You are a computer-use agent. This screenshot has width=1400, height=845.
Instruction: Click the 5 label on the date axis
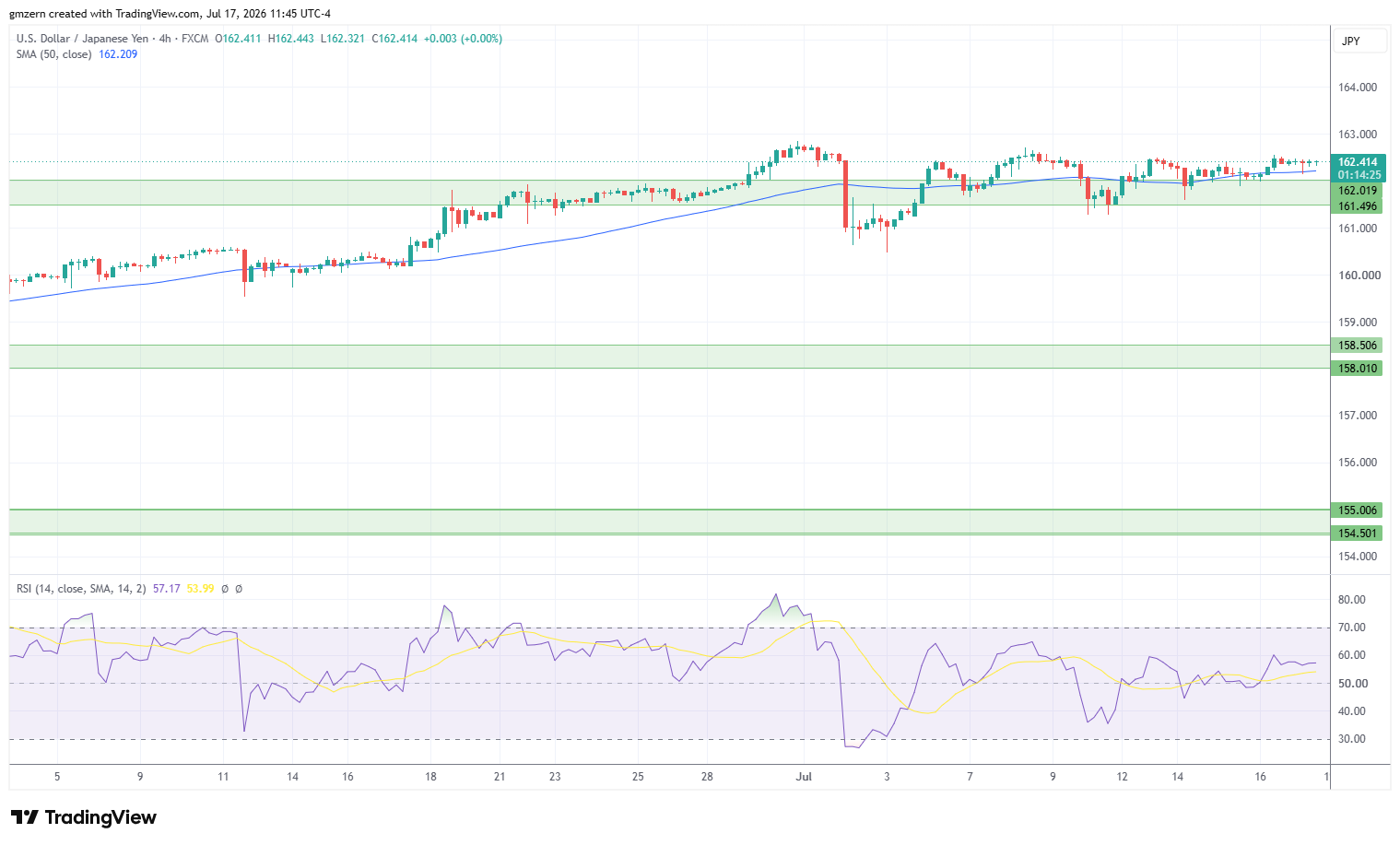pos(57,777)
